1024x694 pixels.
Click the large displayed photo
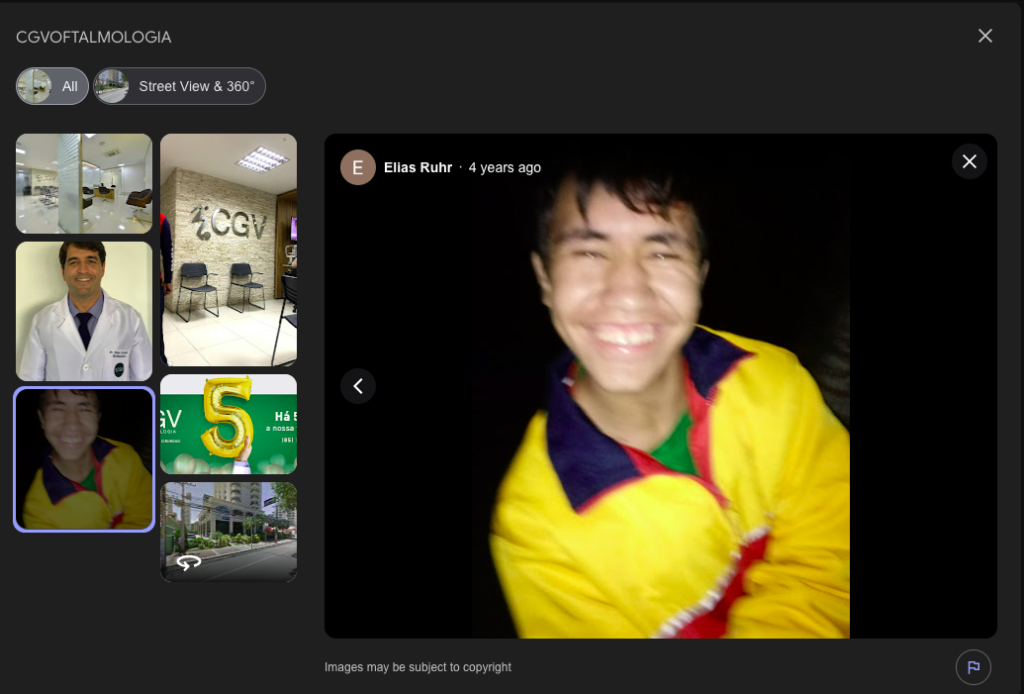660,386
